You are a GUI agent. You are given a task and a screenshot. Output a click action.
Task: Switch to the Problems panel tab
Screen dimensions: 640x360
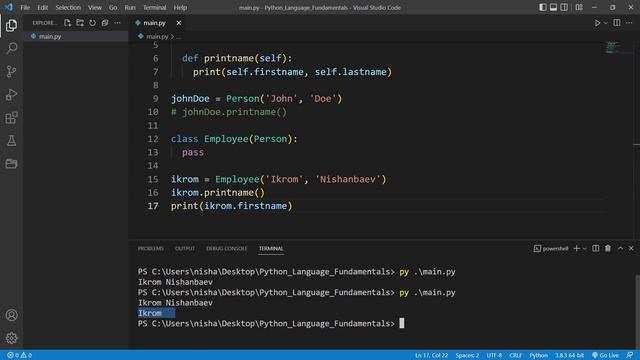click(x=151, y=249)
